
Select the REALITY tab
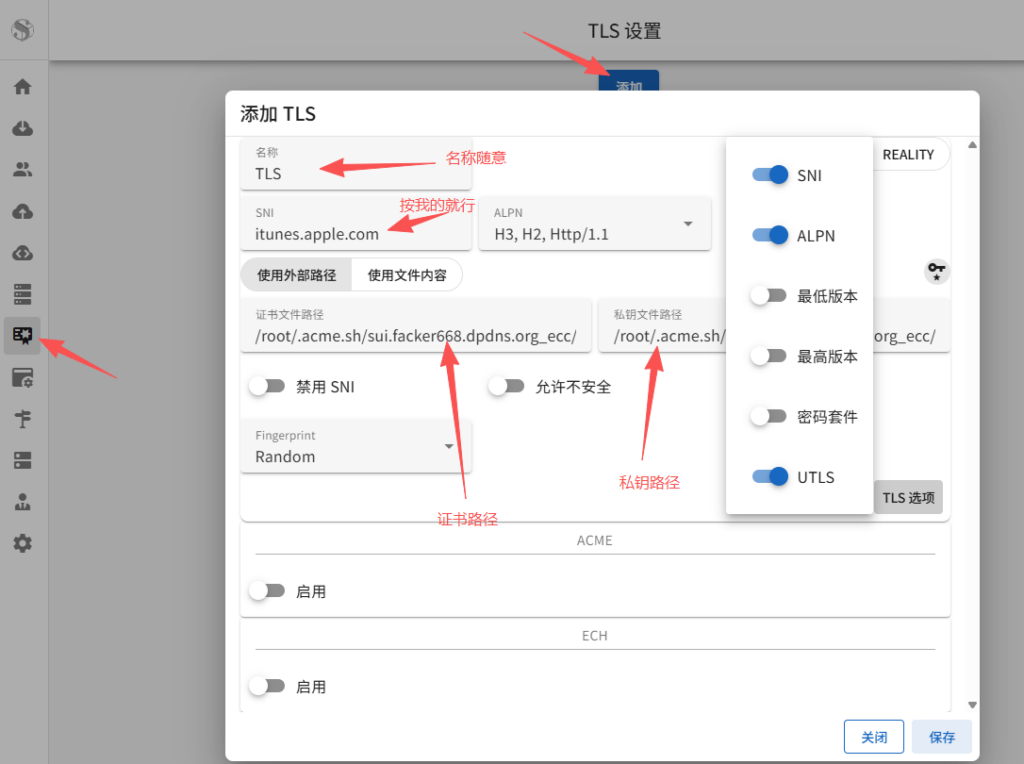pos(907,154)
